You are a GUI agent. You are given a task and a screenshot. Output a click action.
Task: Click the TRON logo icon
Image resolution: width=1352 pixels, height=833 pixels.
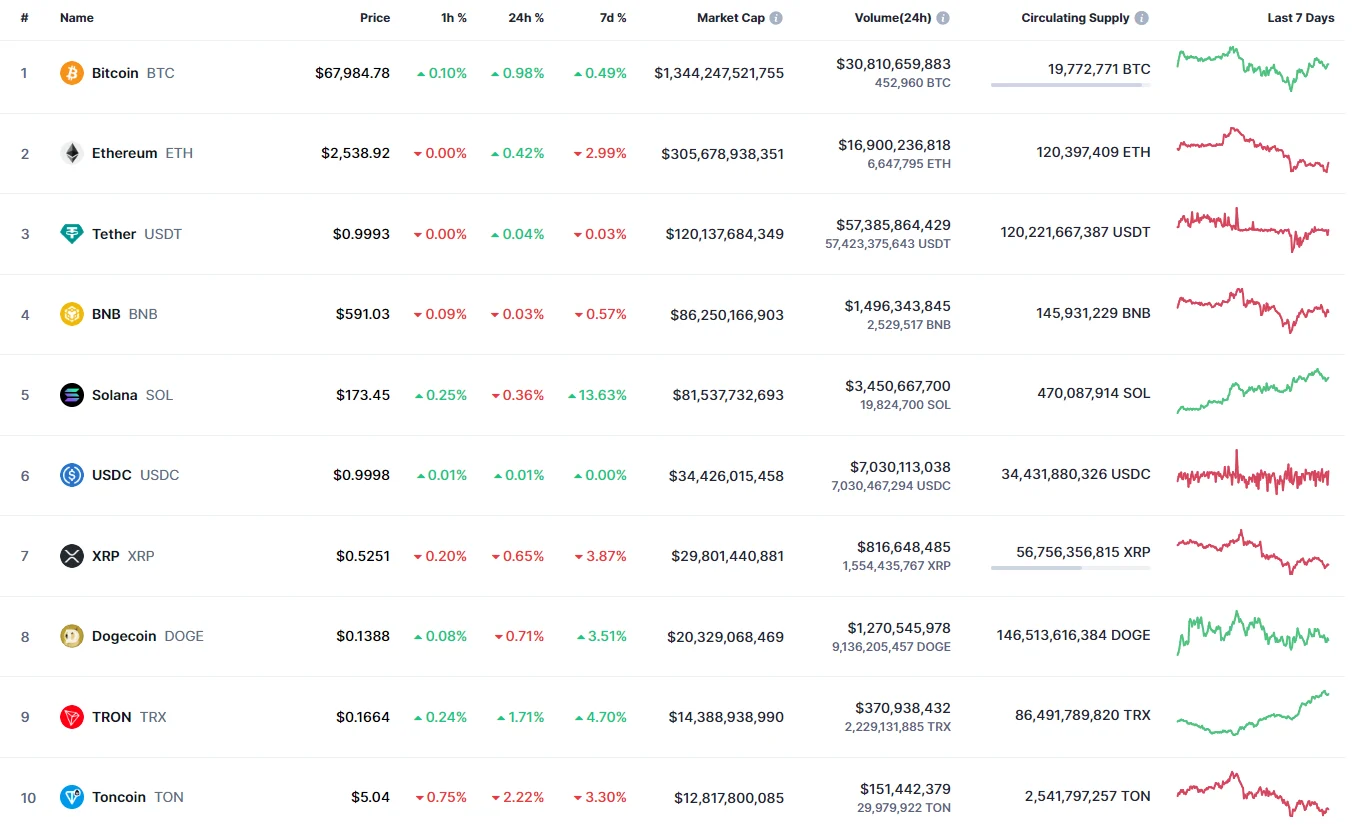[72, 717]
